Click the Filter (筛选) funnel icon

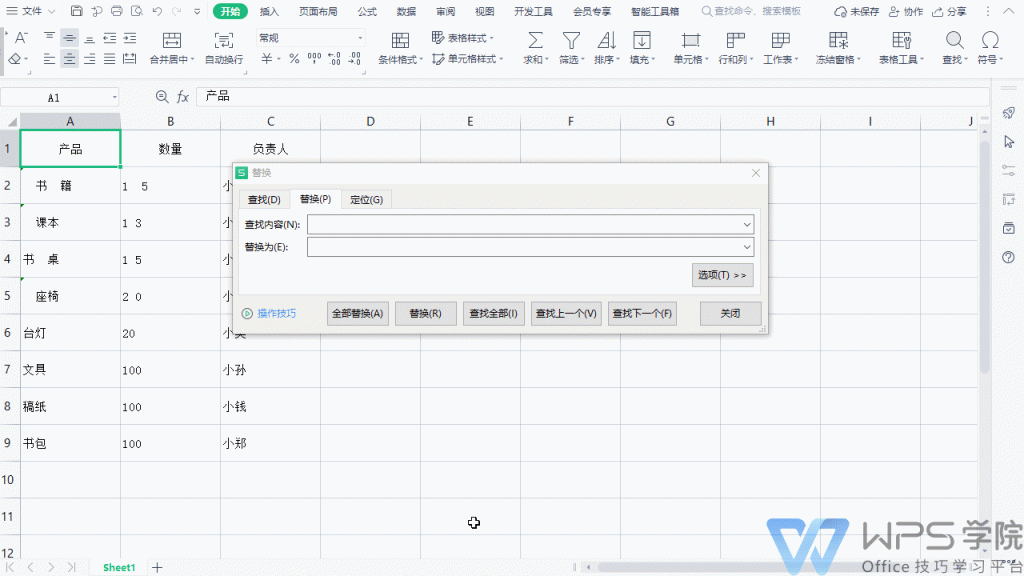tap(571, 41)
